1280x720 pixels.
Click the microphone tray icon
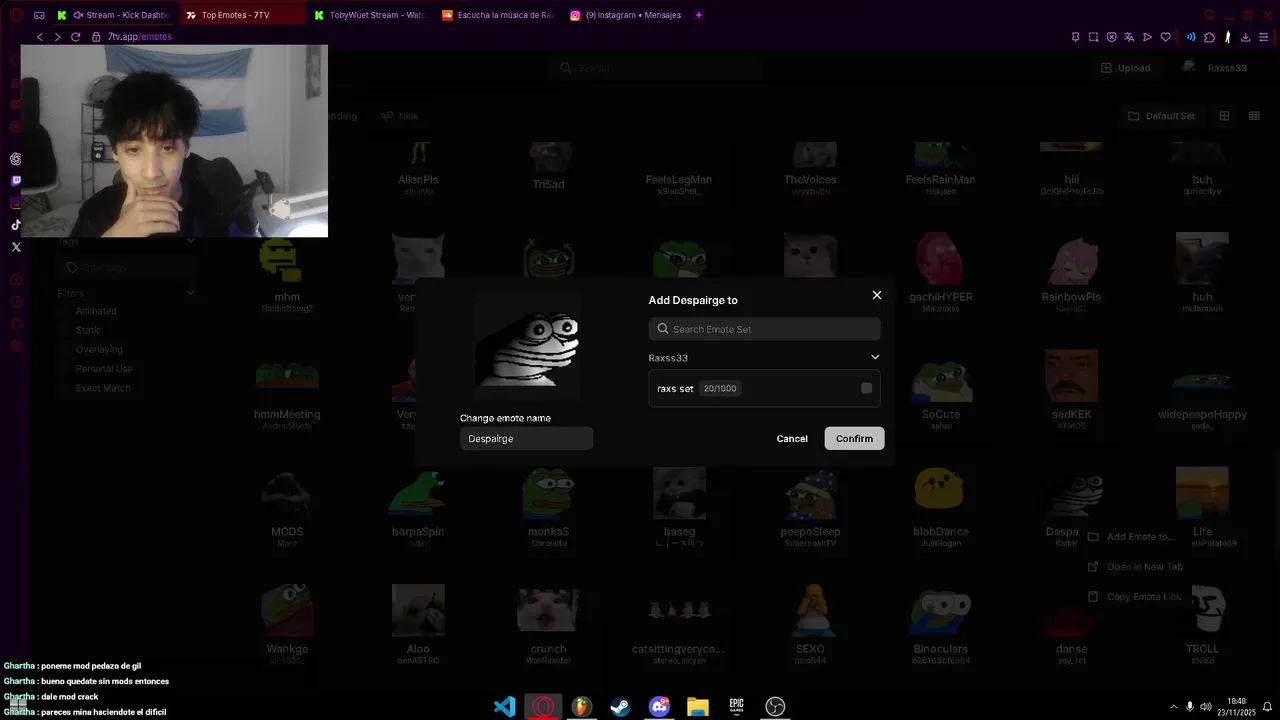[1190, 707]
